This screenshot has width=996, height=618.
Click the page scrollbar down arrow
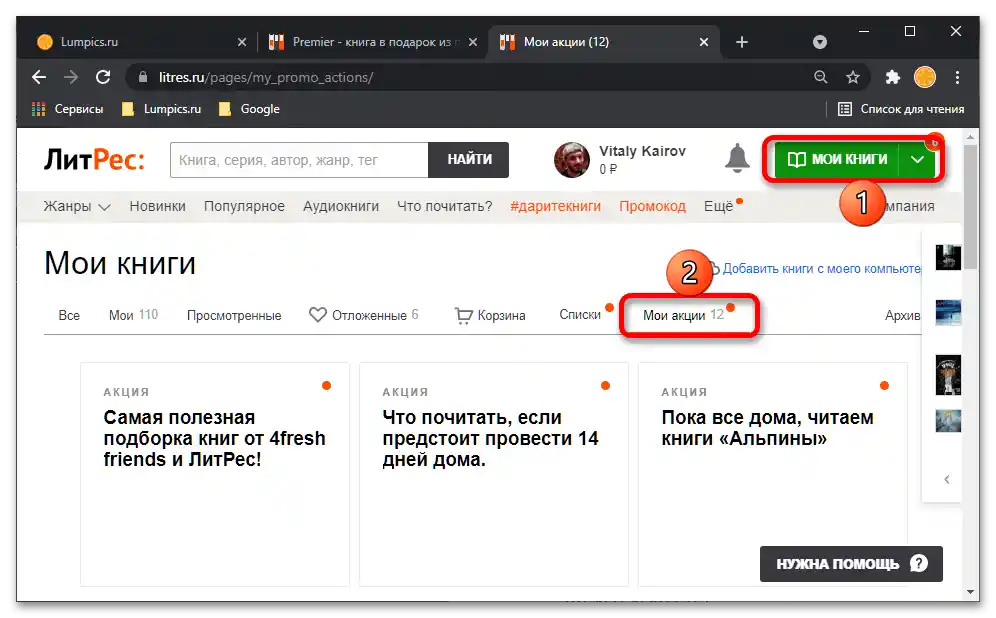970,591
